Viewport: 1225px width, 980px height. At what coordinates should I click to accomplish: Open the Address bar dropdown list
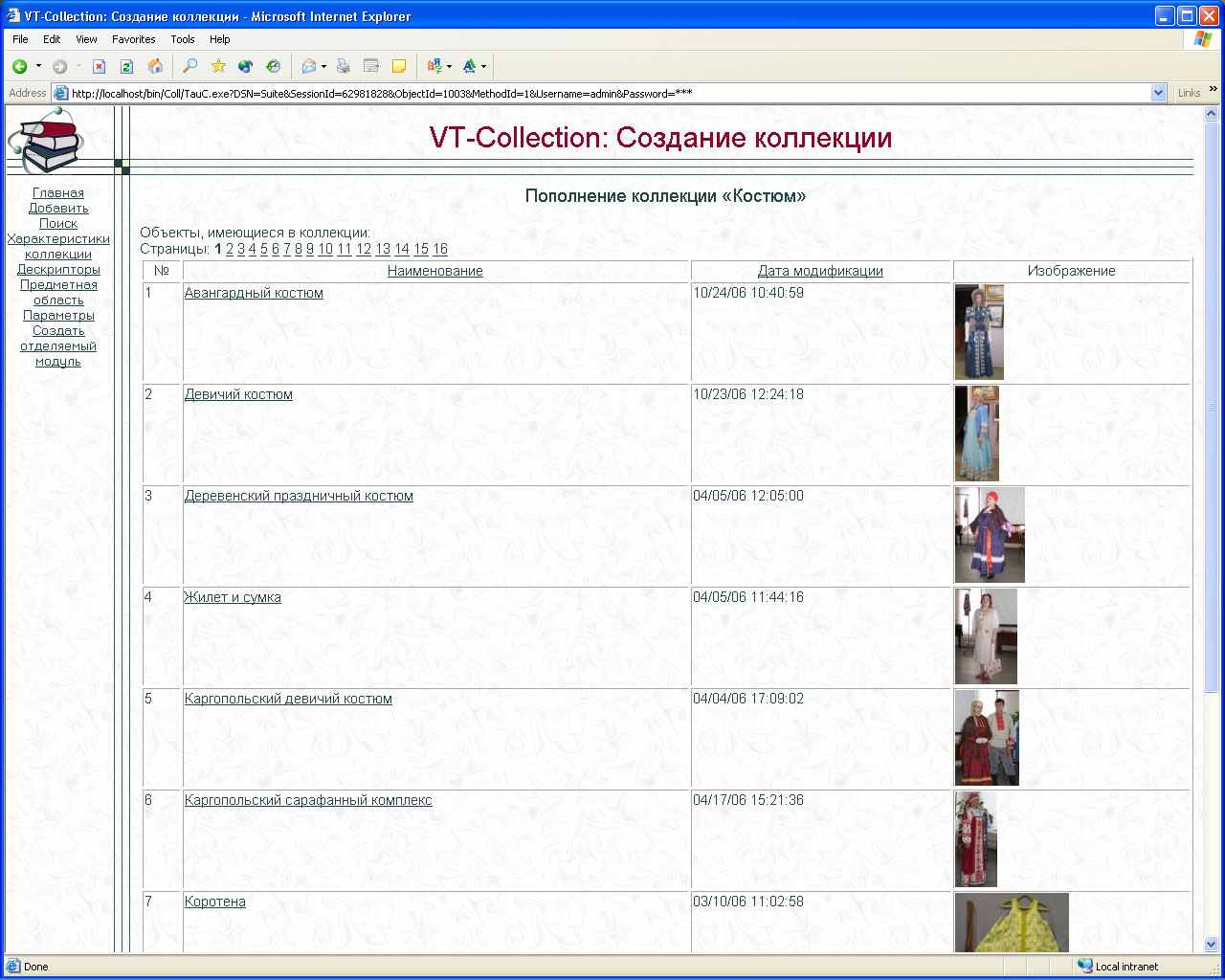pos(1159,93)
